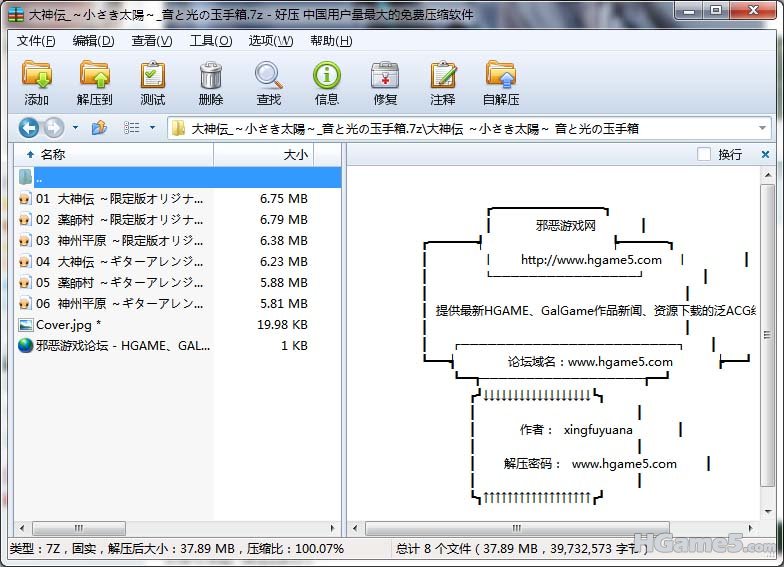Sort files by 大小 column header
This screenshot has width=784, height=567.
tap(295, 155)
